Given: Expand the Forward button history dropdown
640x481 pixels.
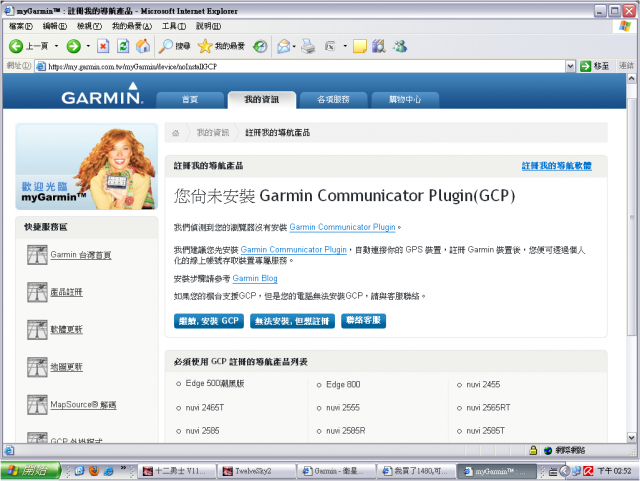Looking at the screenshot, I should tap(88, 46).
